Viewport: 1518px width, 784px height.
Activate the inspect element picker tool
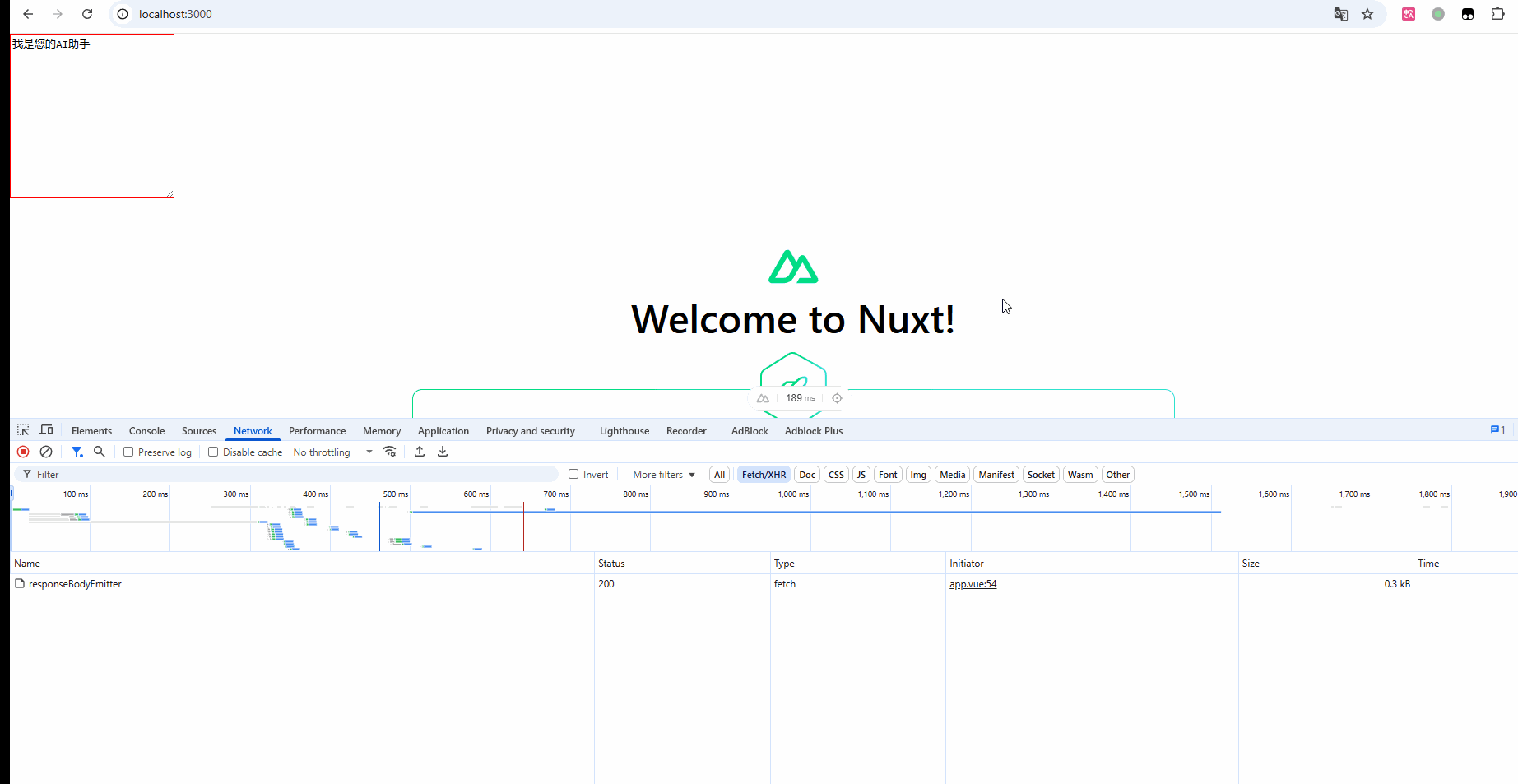pyautogui.click(x=23, y=430)
